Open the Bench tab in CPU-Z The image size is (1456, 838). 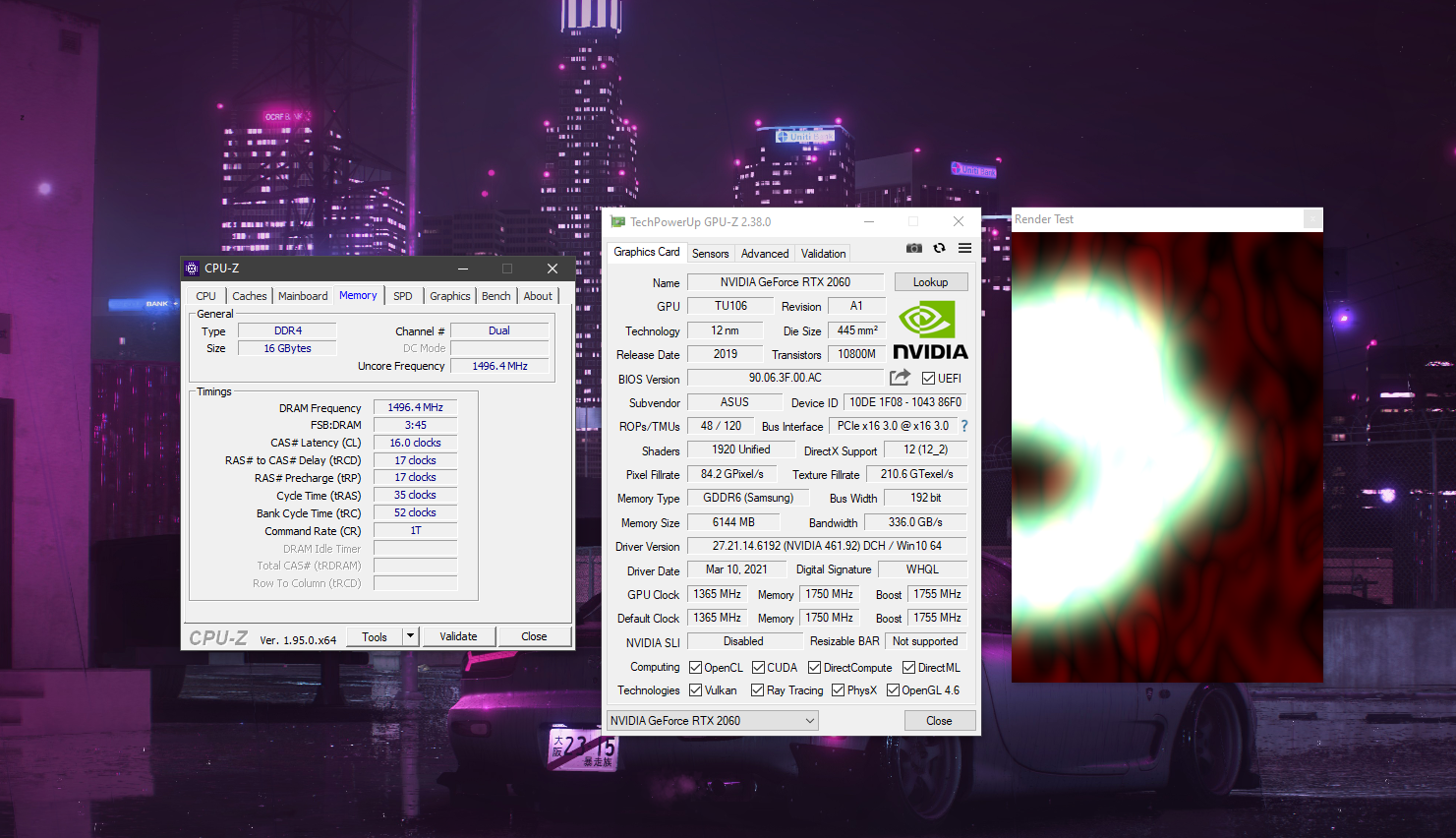[496, 296]
